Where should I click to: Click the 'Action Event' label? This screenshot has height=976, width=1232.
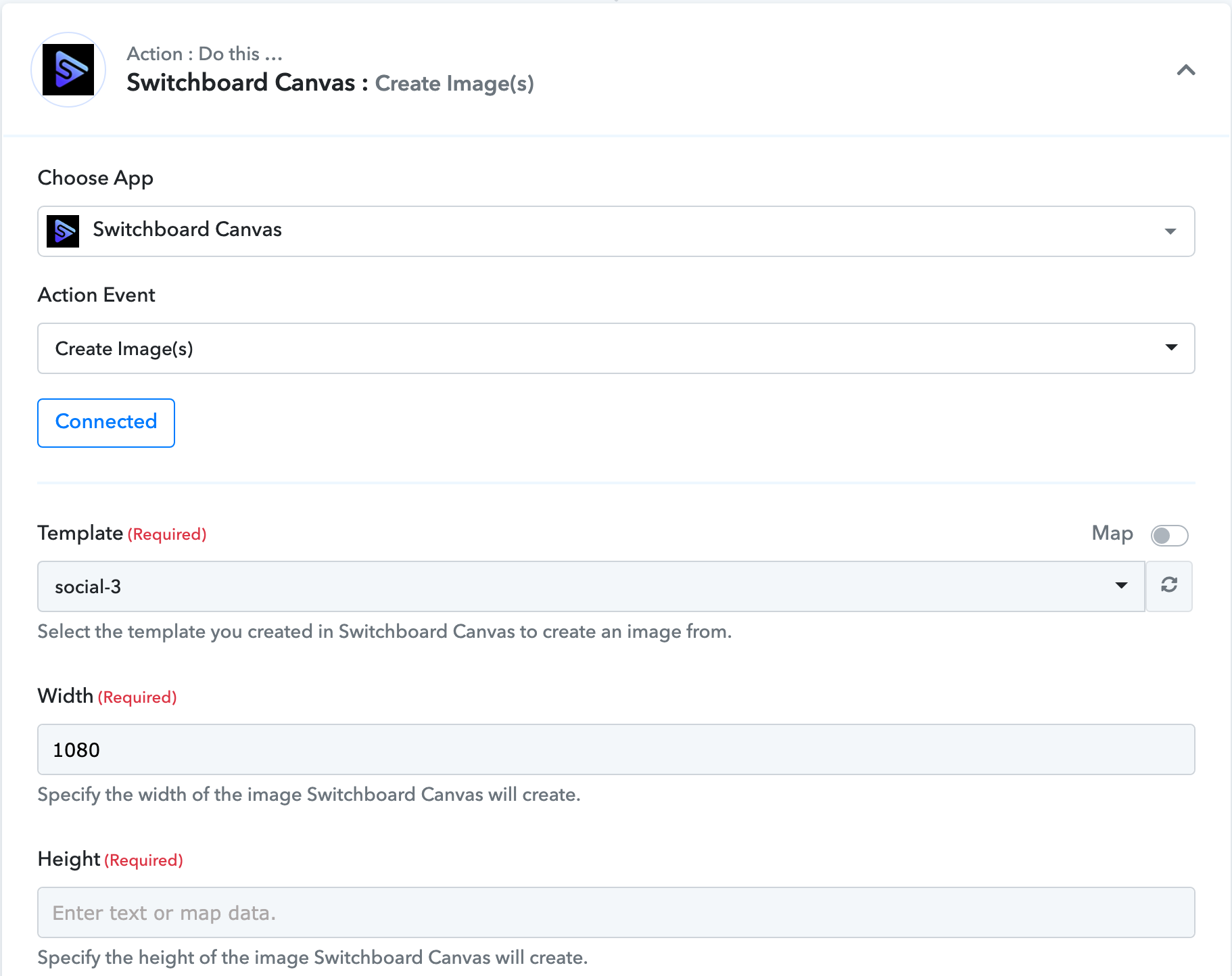tap(97, 295)
